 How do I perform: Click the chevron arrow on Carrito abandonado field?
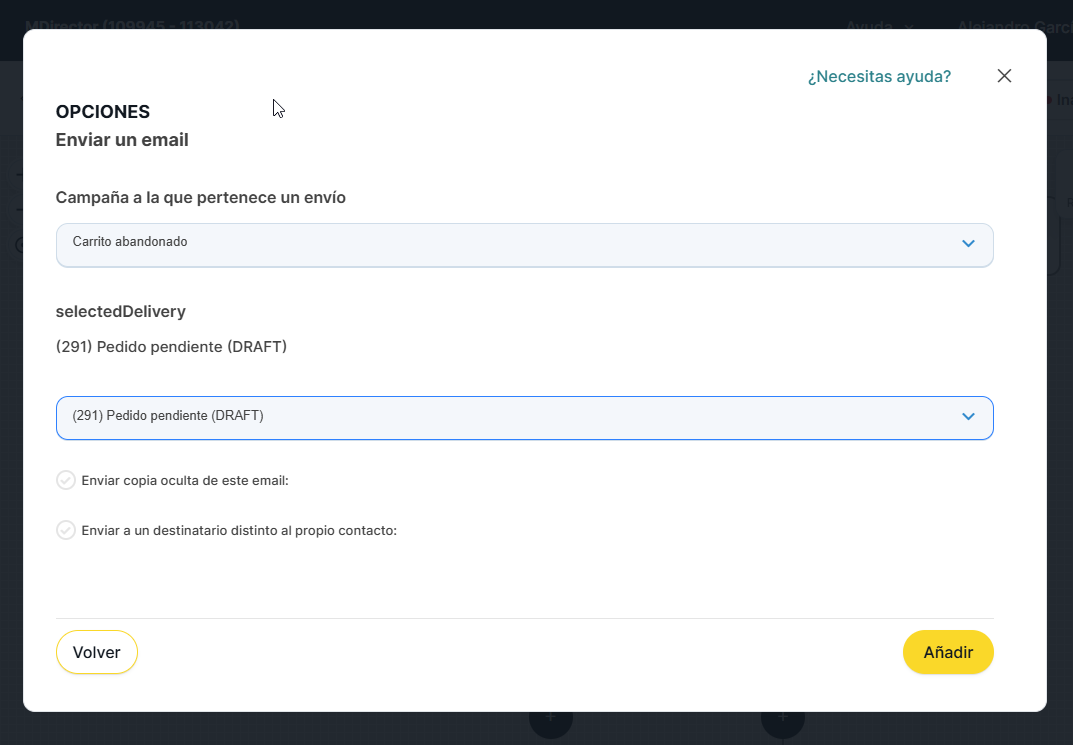point(967,244)
